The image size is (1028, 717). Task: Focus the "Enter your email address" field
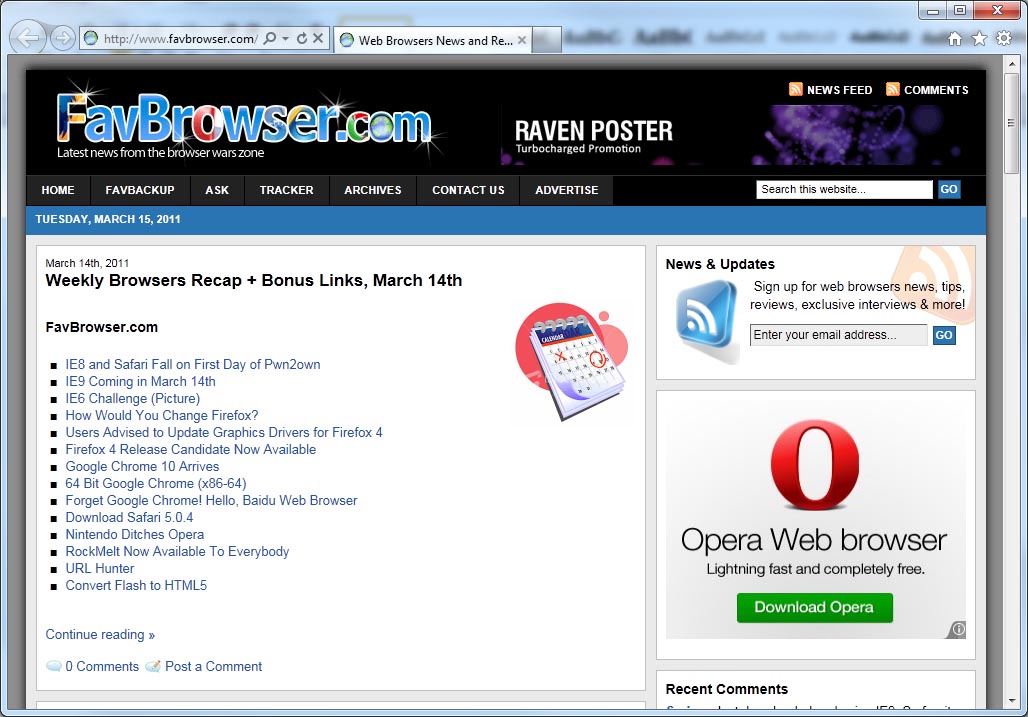838,335
